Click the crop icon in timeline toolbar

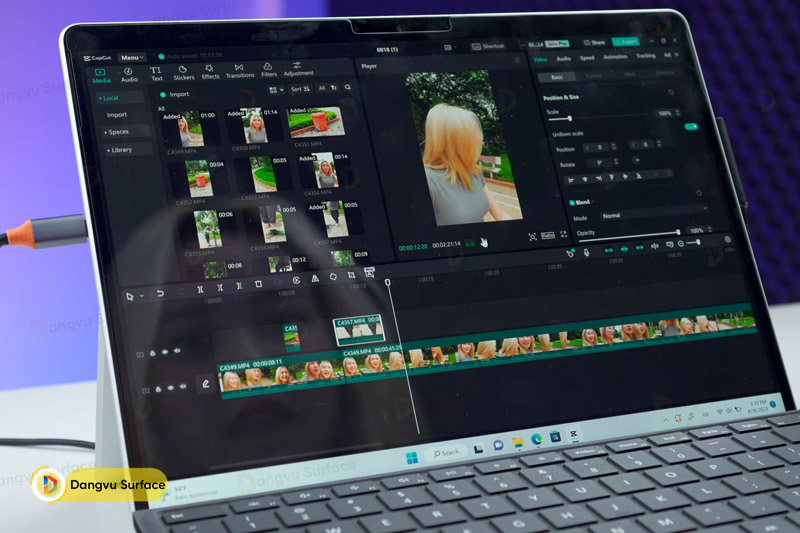click(x=351, y=275)
